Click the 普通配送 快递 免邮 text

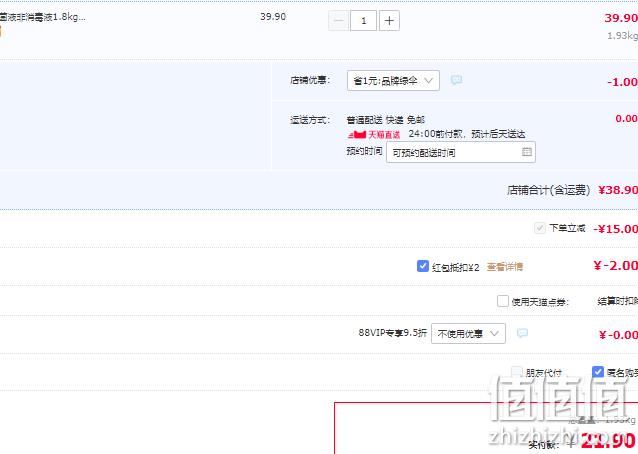[386, 120]
